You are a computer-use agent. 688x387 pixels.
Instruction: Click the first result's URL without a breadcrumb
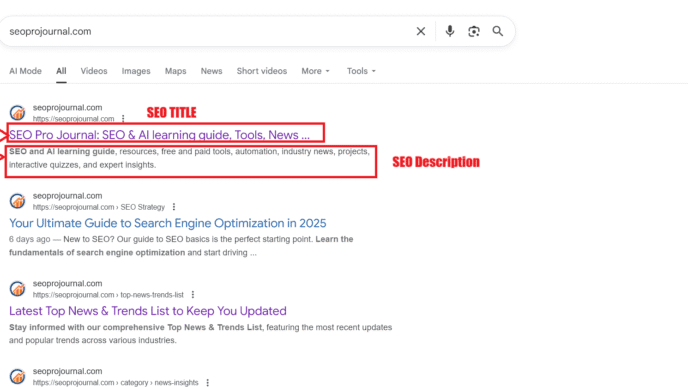(x=73, y=119)
